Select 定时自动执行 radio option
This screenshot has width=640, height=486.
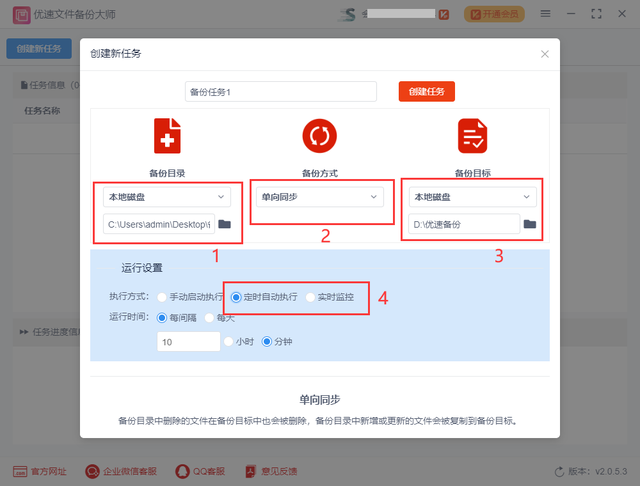coord(236,297)
